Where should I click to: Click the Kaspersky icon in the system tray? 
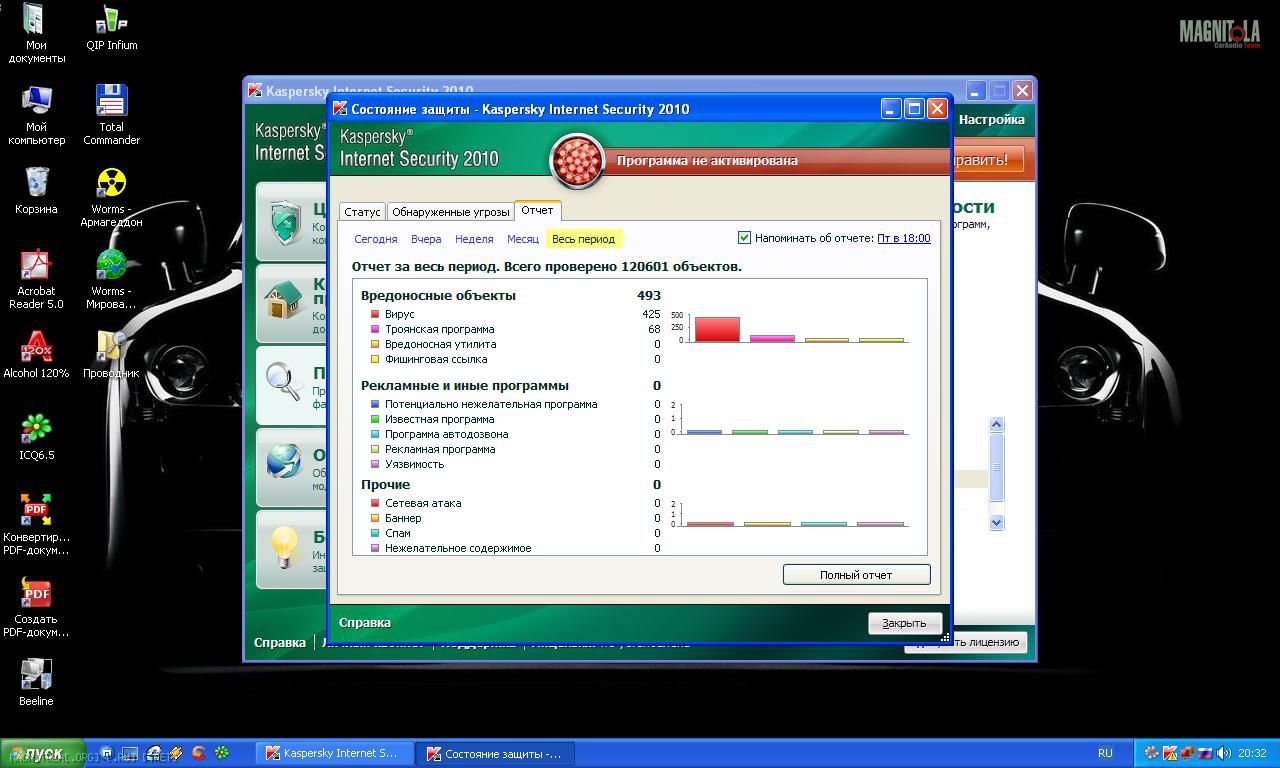(x=1170, y=753)
